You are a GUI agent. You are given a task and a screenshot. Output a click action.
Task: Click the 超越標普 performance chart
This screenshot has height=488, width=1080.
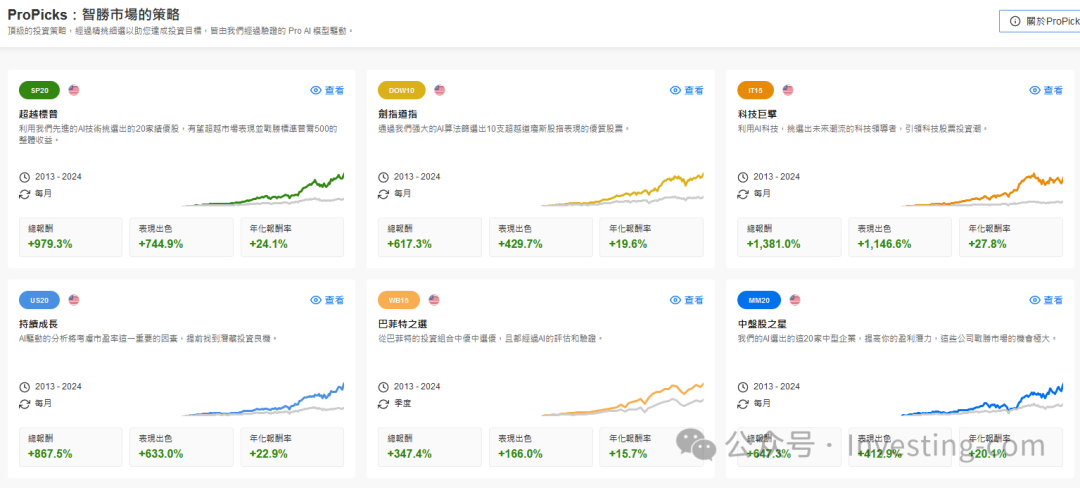pos(265,189)
